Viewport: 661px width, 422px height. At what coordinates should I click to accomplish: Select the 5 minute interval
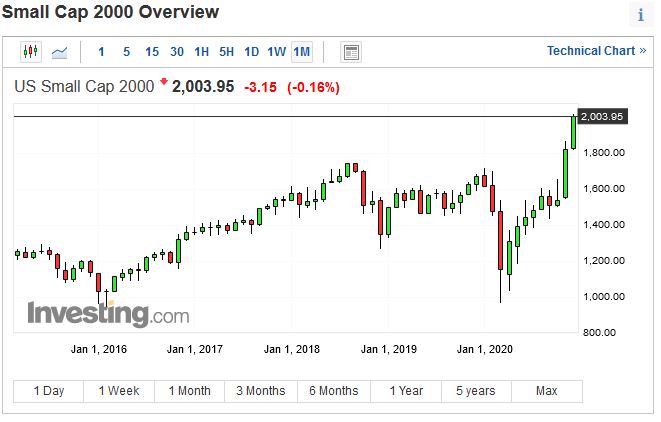(x=126, y=51)
